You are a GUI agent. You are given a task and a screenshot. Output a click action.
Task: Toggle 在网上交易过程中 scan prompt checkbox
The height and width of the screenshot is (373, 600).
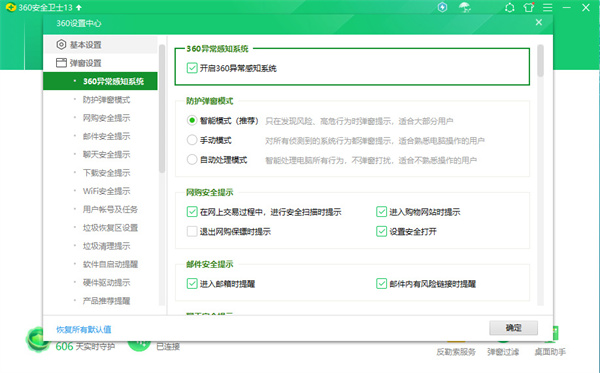(x=192, y=212)
